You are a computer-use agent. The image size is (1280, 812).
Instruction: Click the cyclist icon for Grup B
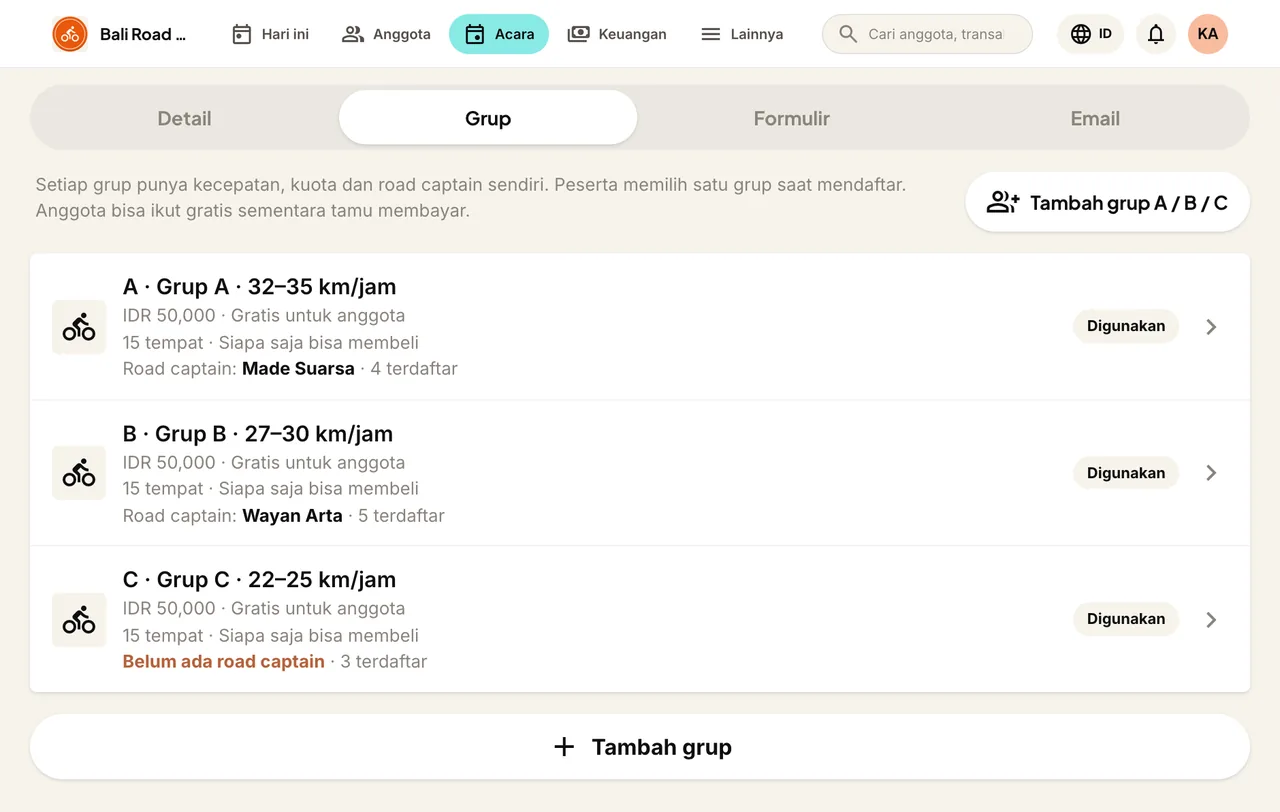pos(79,473)
